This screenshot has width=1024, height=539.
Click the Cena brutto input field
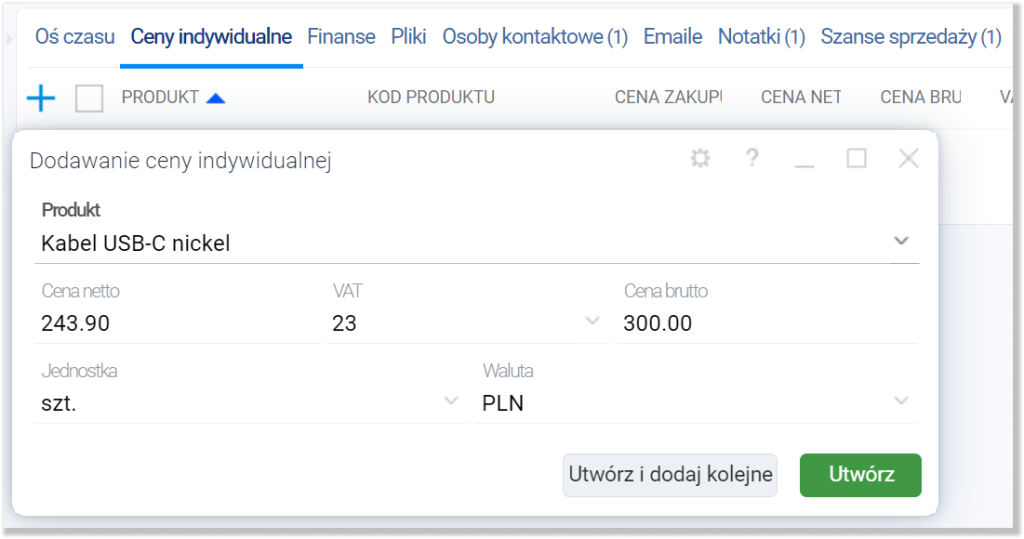pyautogui.click(x=765, y=323)
